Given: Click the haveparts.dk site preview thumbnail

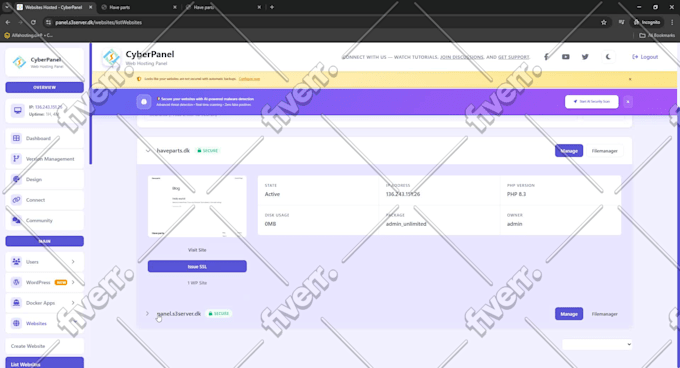Looking at the screenshot, I should click(x=197, y=206).
